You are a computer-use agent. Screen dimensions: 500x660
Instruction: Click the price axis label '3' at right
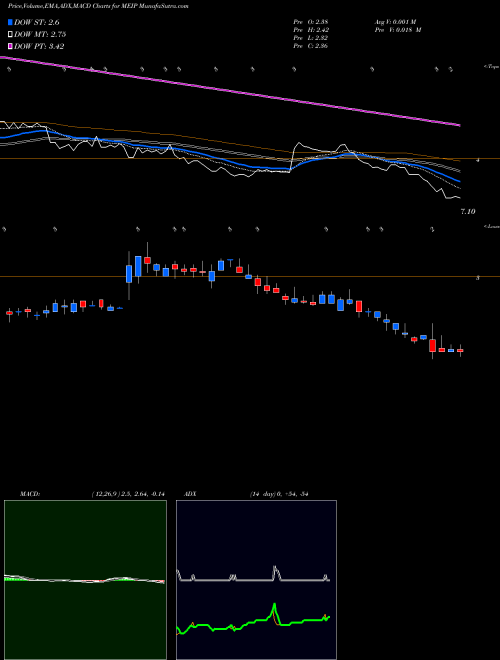[478, 278]
